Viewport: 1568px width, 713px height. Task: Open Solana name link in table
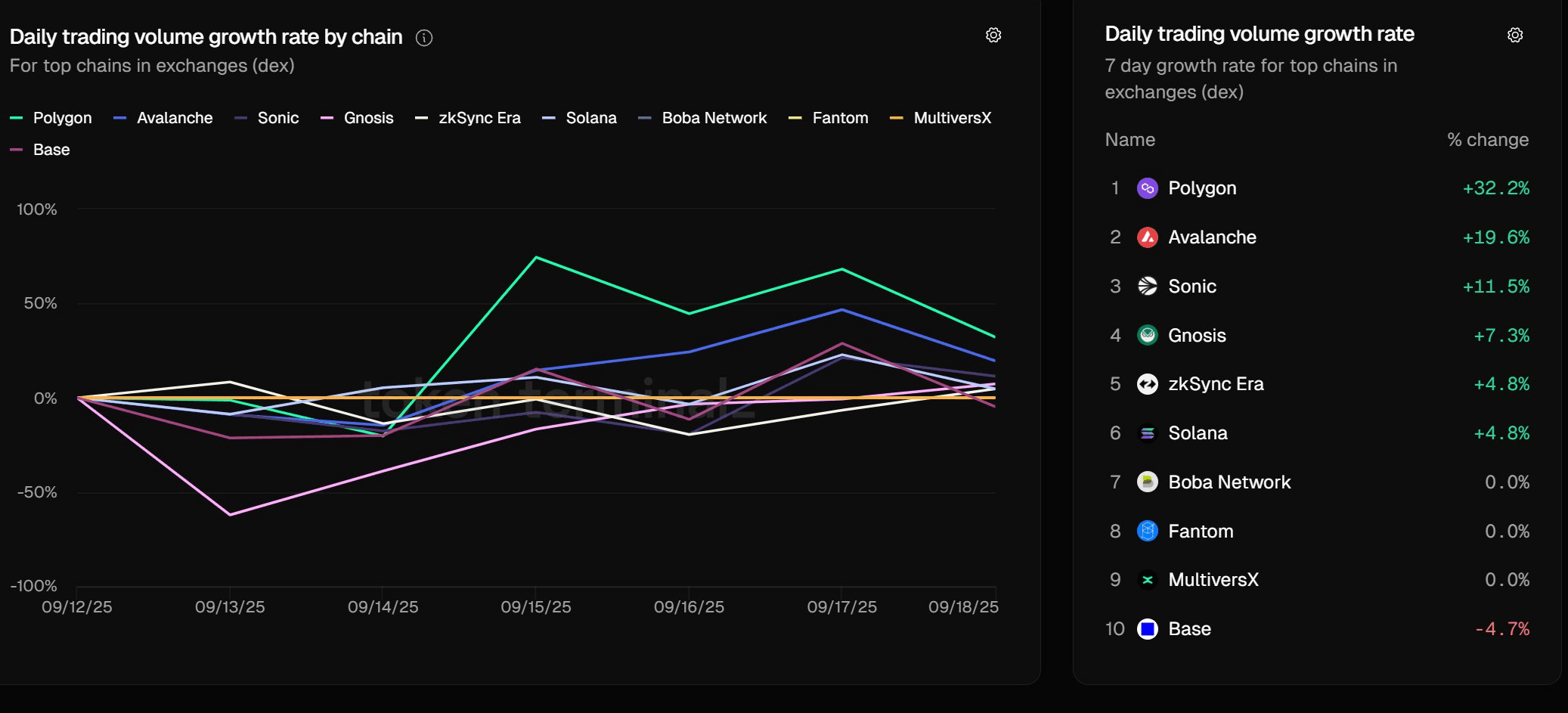[1198, 433]
